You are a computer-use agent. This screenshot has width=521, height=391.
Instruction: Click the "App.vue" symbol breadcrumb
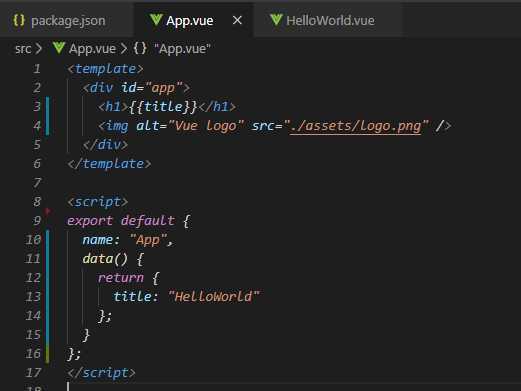(x=182, y=49)
